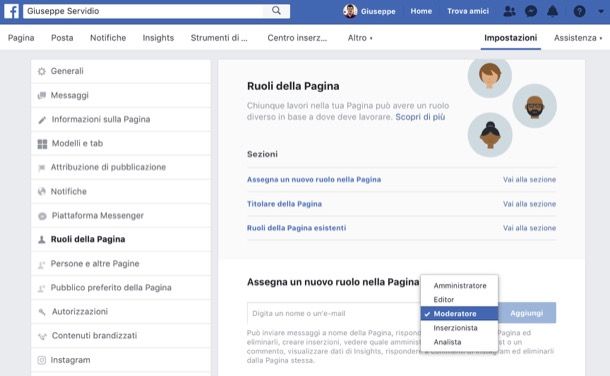Screen dimensions: 610x376
Task: Select Inserzionista in role dropdown
Action: (459, 328)
